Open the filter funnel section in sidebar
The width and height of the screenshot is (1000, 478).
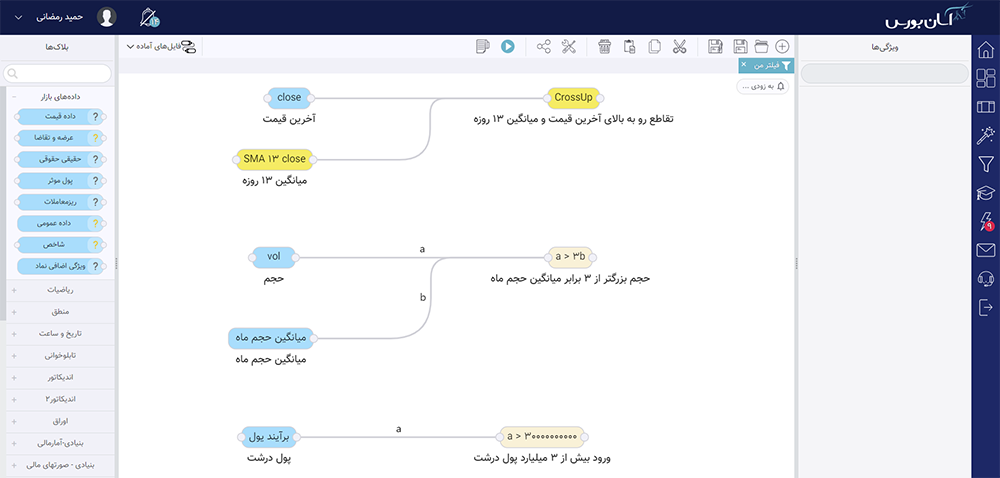985,164
